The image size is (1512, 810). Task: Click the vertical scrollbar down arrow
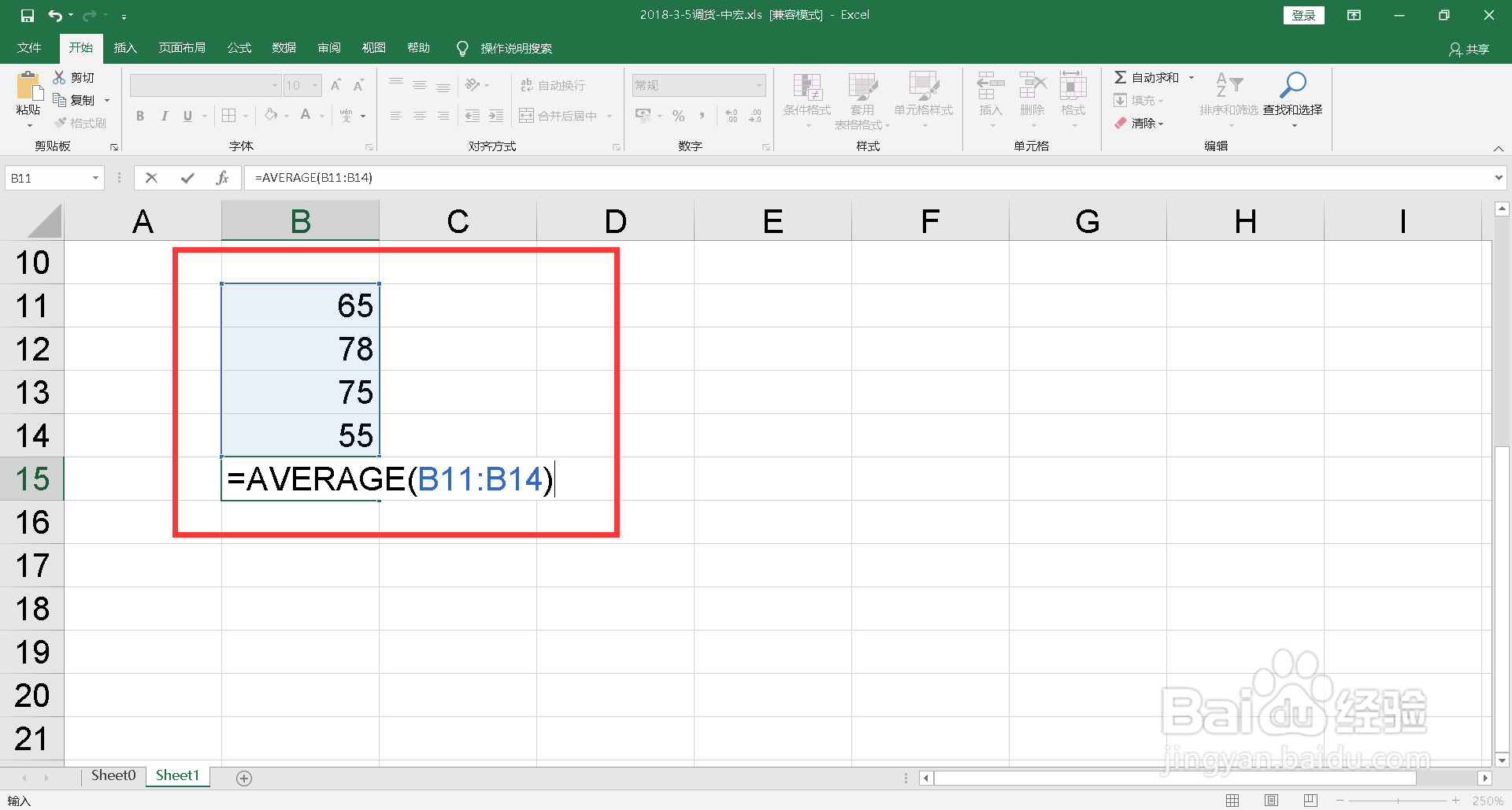click(1502, 760)
